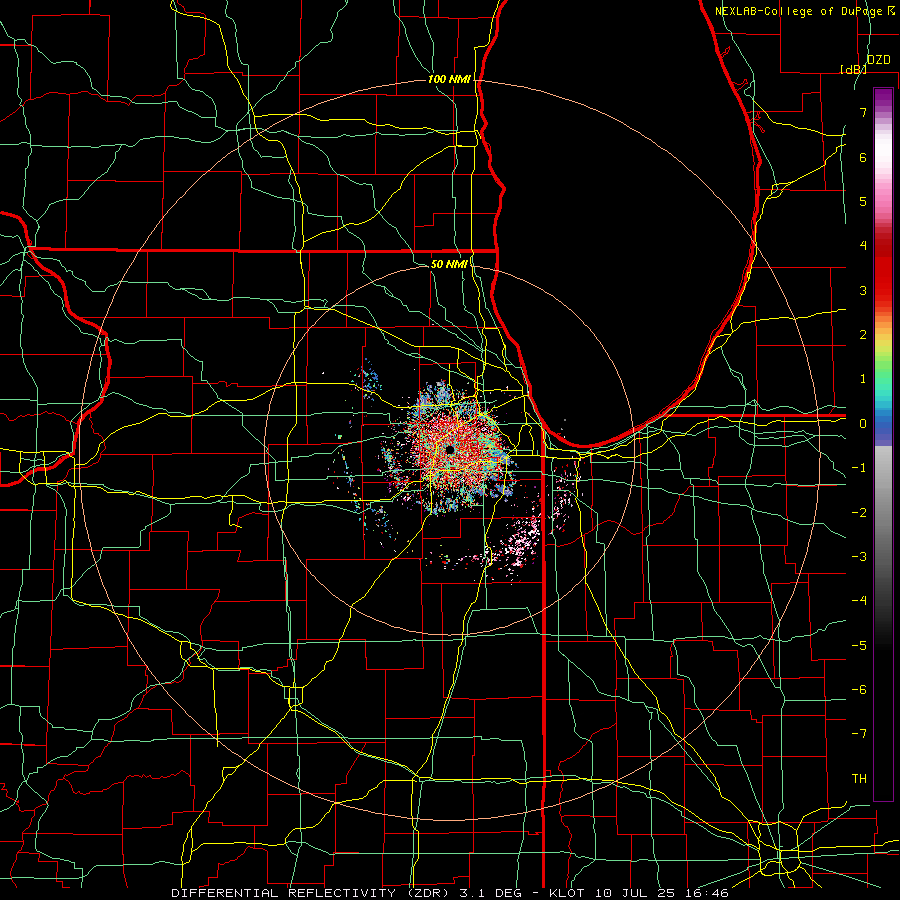Click the -3 tick label on the scale
Viewport: 900px width, 900px height.
click(859, 556)
